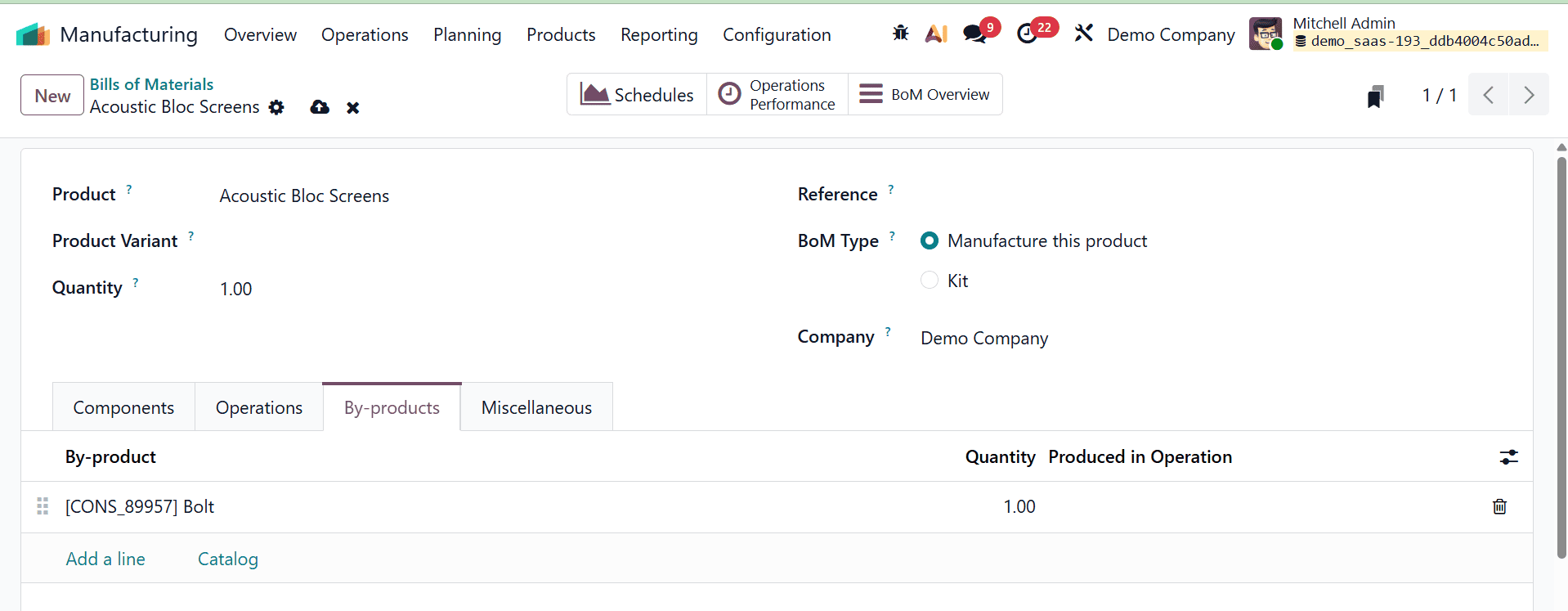Open the Planning menu in navbar
1568x611 pixels.
[467, 34]
